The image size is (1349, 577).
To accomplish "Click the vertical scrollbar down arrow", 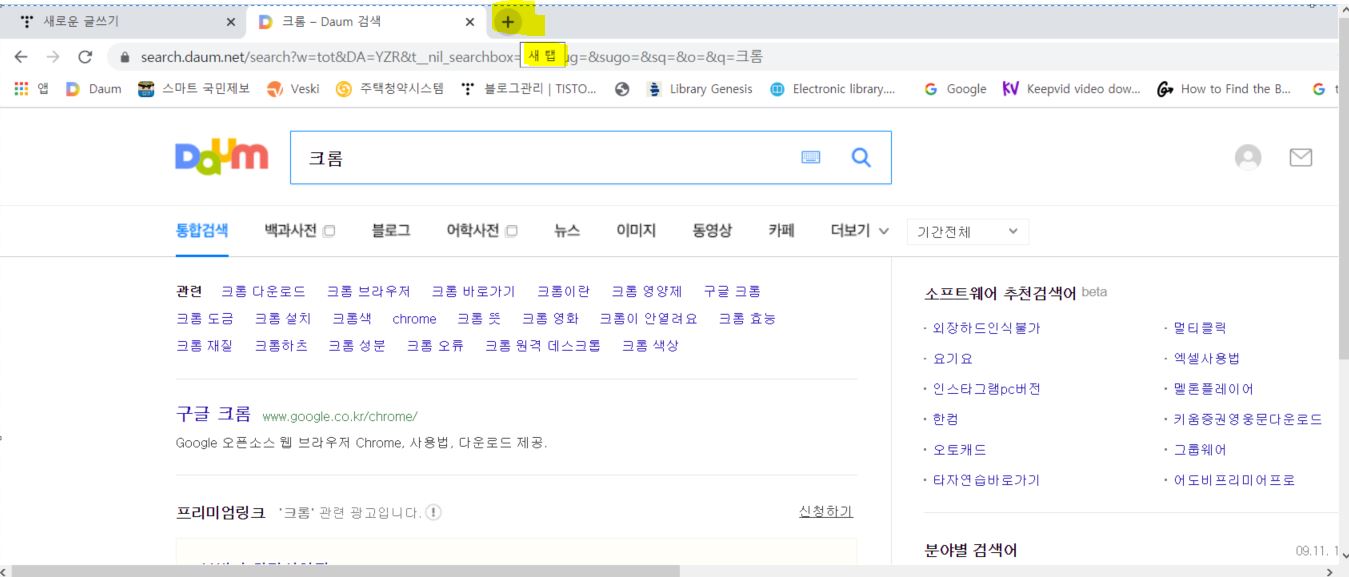I will click(1343, 555).
